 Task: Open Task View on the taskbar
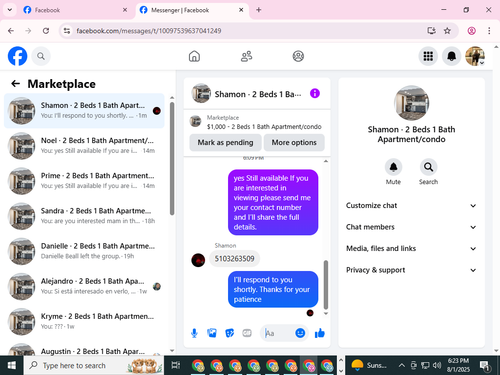pyautogui.click(x=175, y=366)
